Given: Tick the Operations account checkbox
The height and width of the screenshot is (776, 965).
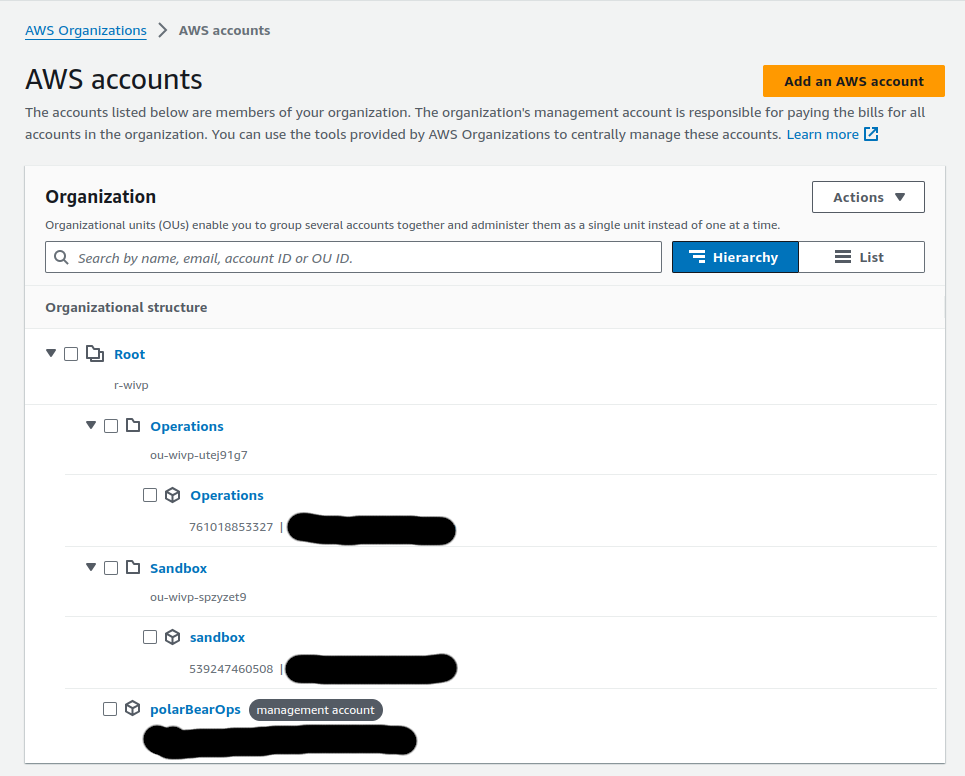Looking at the screenshot, I should 150,495.
